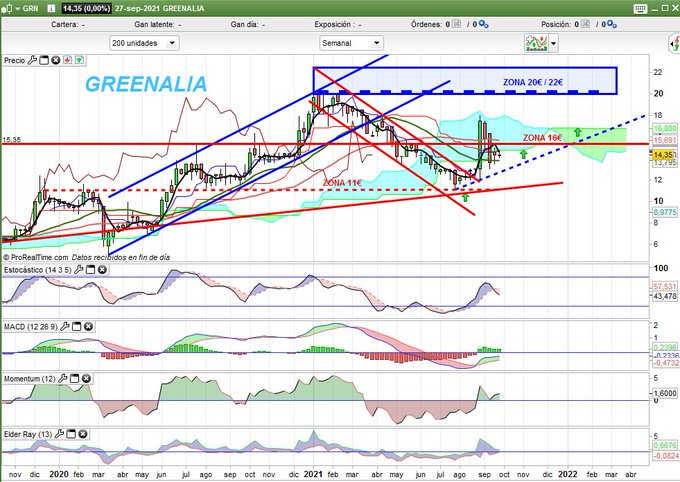The image size is (680, 482).
Task: Open MACD indicator wrench settings
Action: [65, 326]
